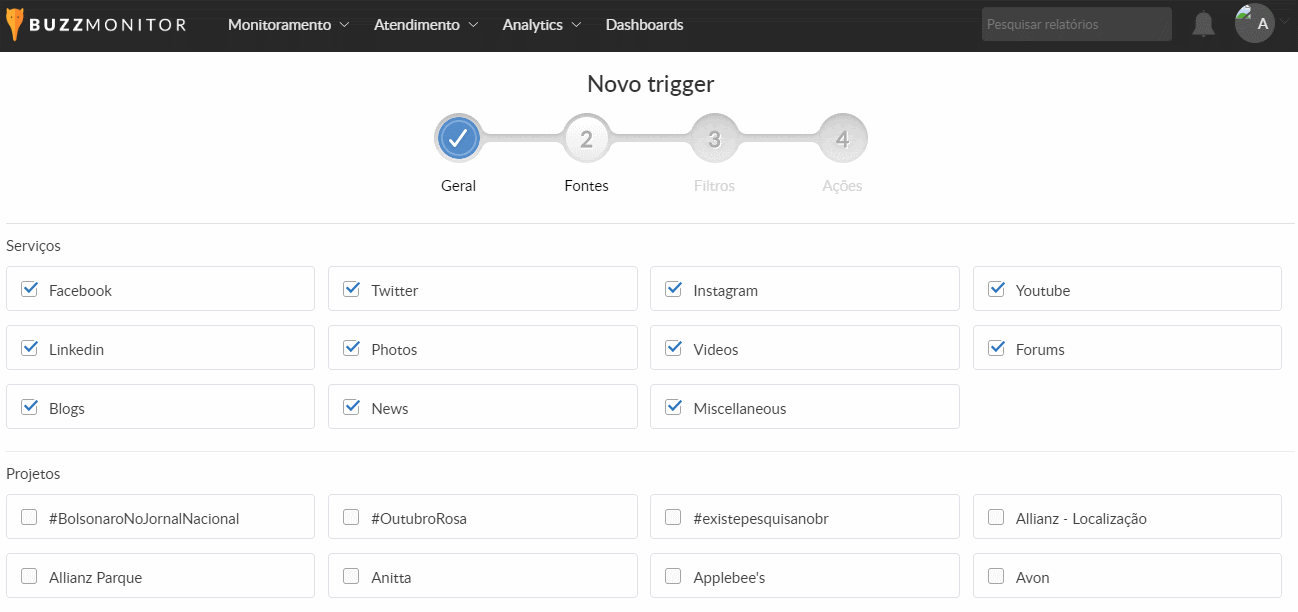Toggle the Miscellaneous service checkbox
Image resolution: width=1298 pixels, height=612 pixels.
[674, 408]
